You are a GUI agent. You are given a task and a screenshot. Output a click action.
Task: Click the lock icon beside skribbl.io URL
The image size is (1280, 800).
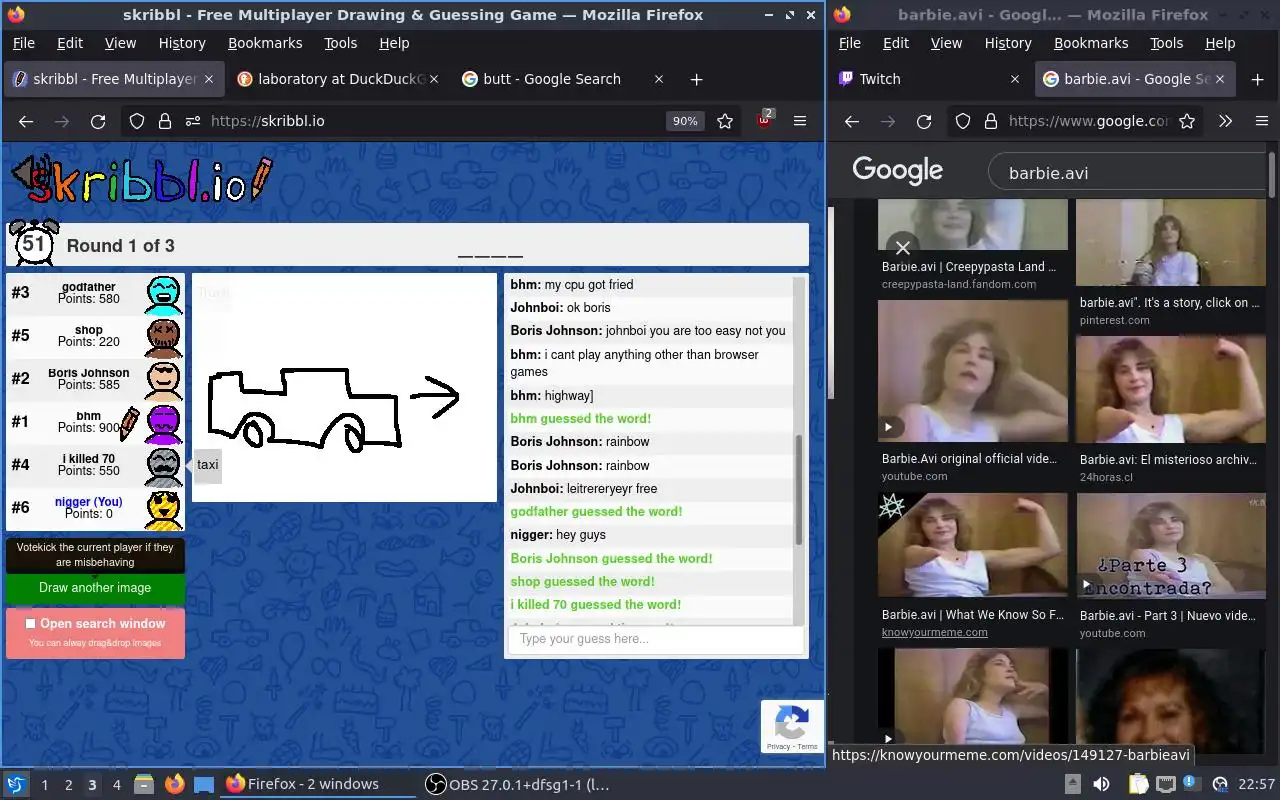click(x=164, y=121)
